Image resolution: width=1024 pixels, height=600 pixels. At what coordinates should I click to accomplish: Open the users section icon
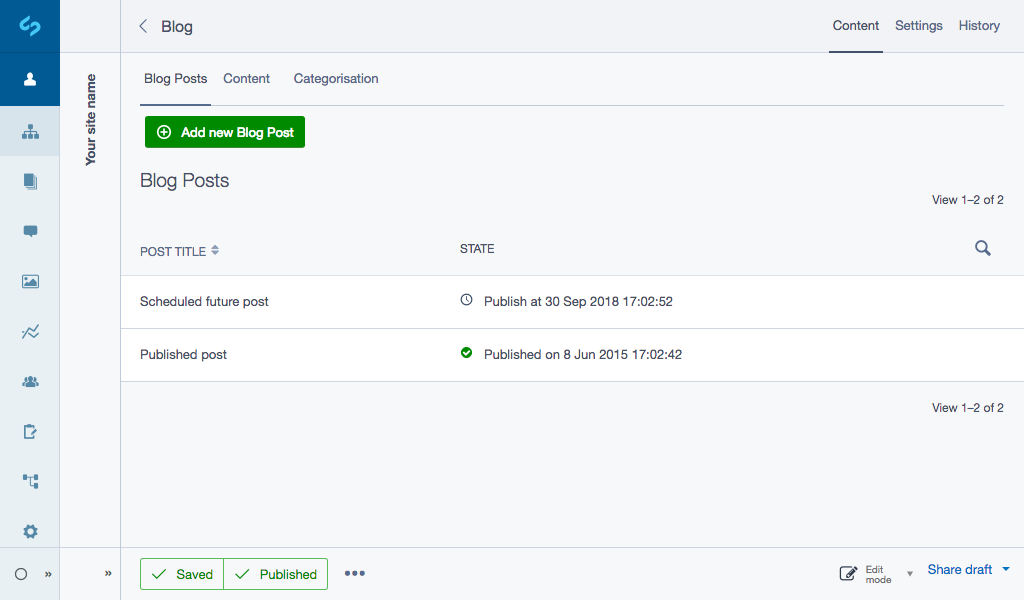tap(30, 381)
